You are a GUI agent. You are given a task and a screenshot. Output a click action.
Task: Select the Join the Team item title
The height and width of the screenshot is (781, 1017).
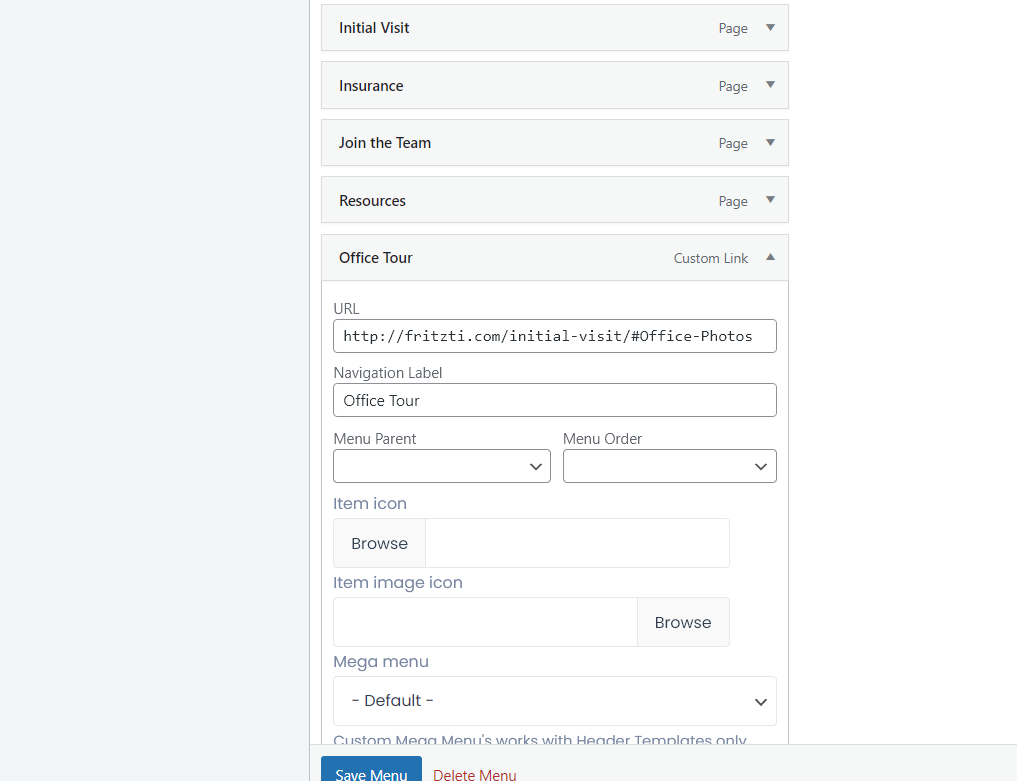coord(385,143)
